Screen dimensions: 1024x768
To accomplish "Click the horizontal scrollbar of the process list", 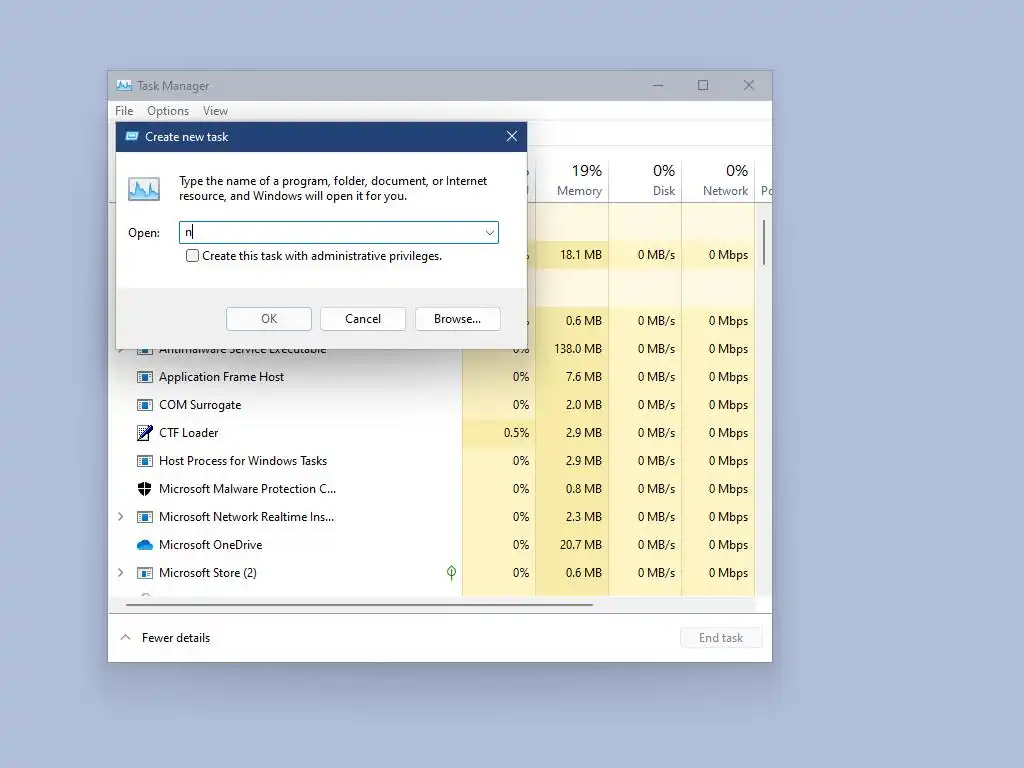I will pyautogui.click(x=359, y=605).
